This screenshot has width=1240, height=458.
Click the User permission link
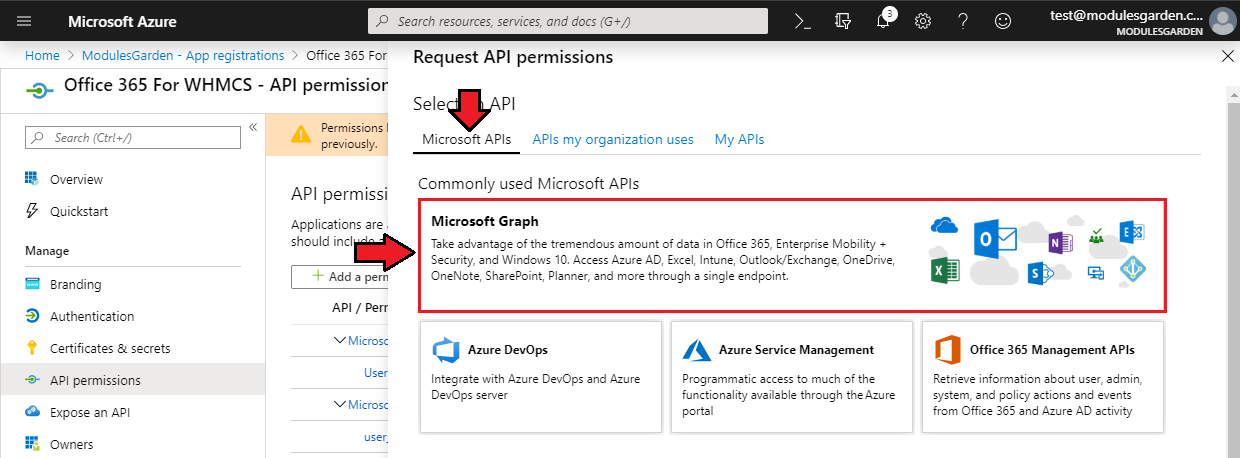(375, 372)
